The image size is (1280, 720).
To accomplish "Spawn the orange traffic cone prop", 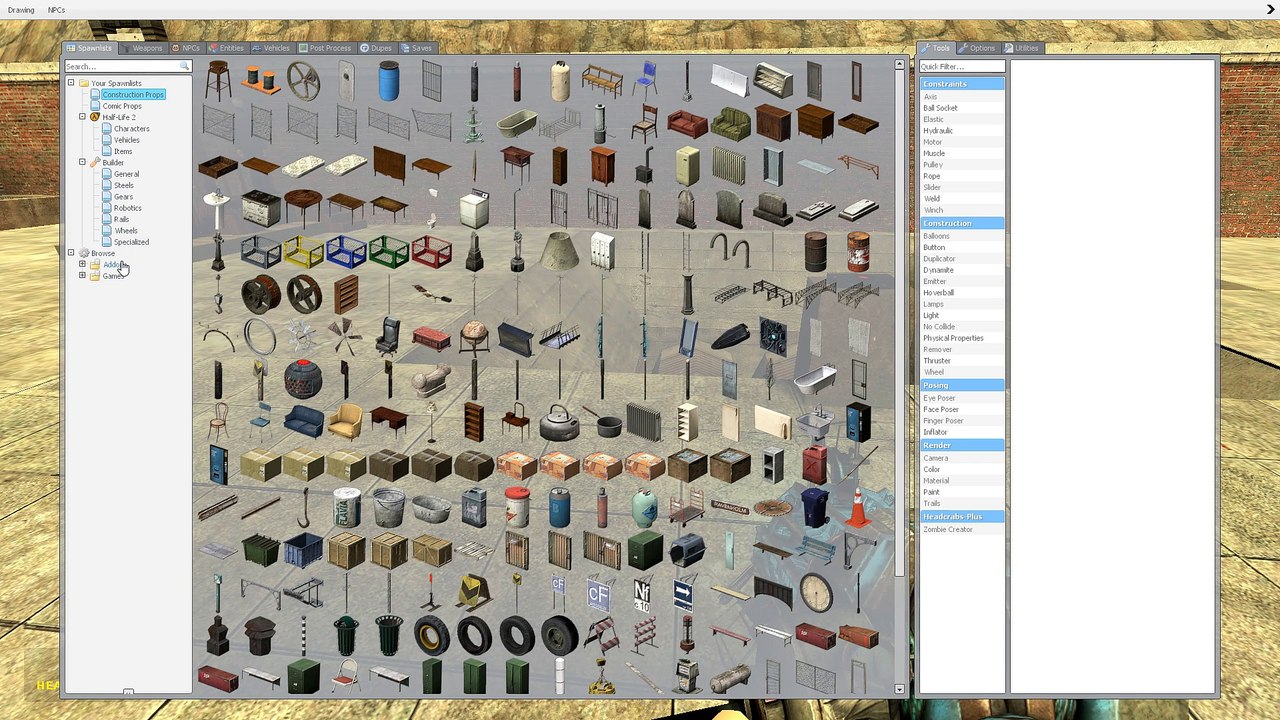I will coord(858,508).
